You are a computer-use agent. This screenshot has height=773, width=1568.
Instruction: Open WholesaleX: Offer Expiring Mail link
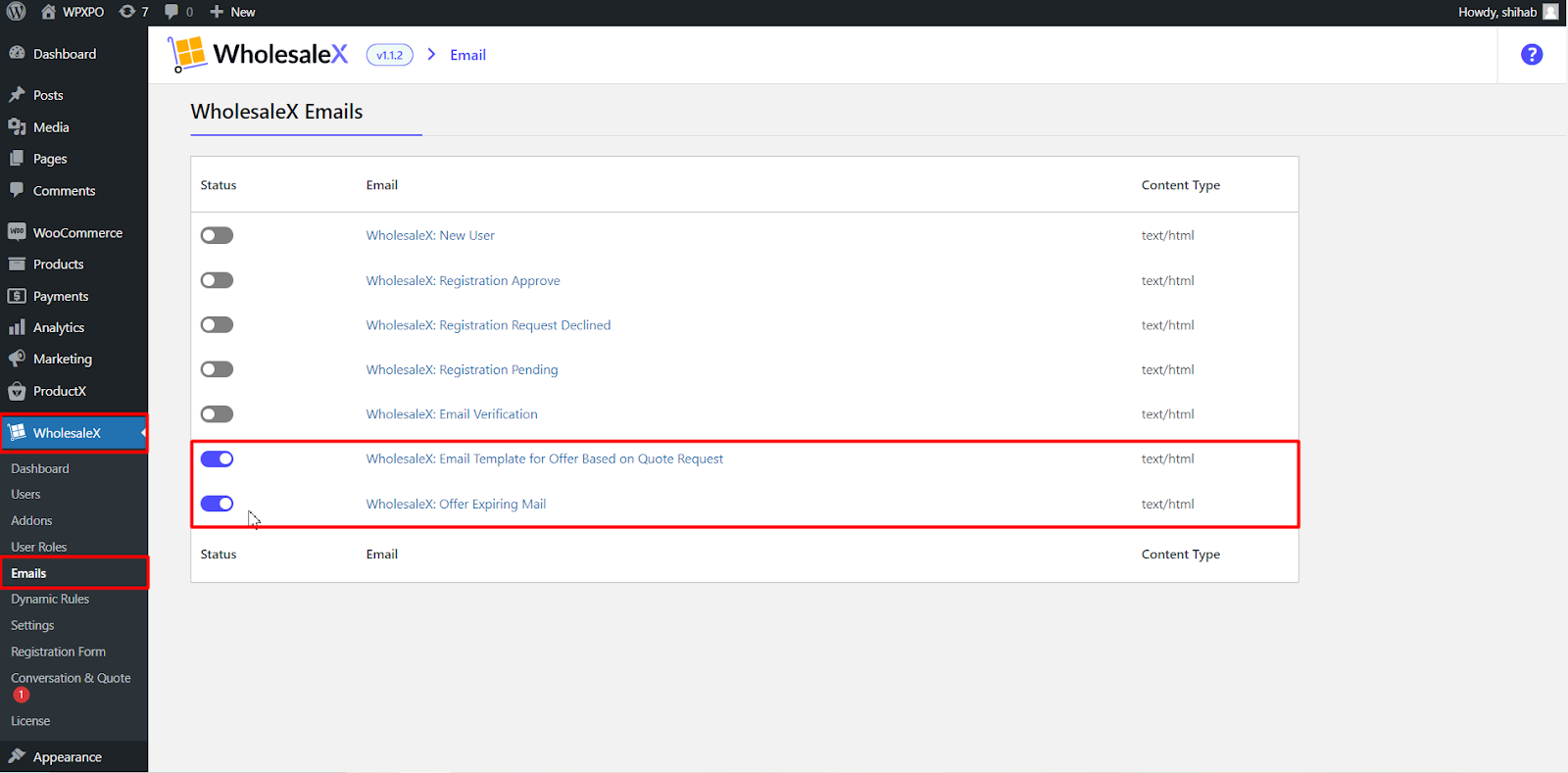[456, 504]
